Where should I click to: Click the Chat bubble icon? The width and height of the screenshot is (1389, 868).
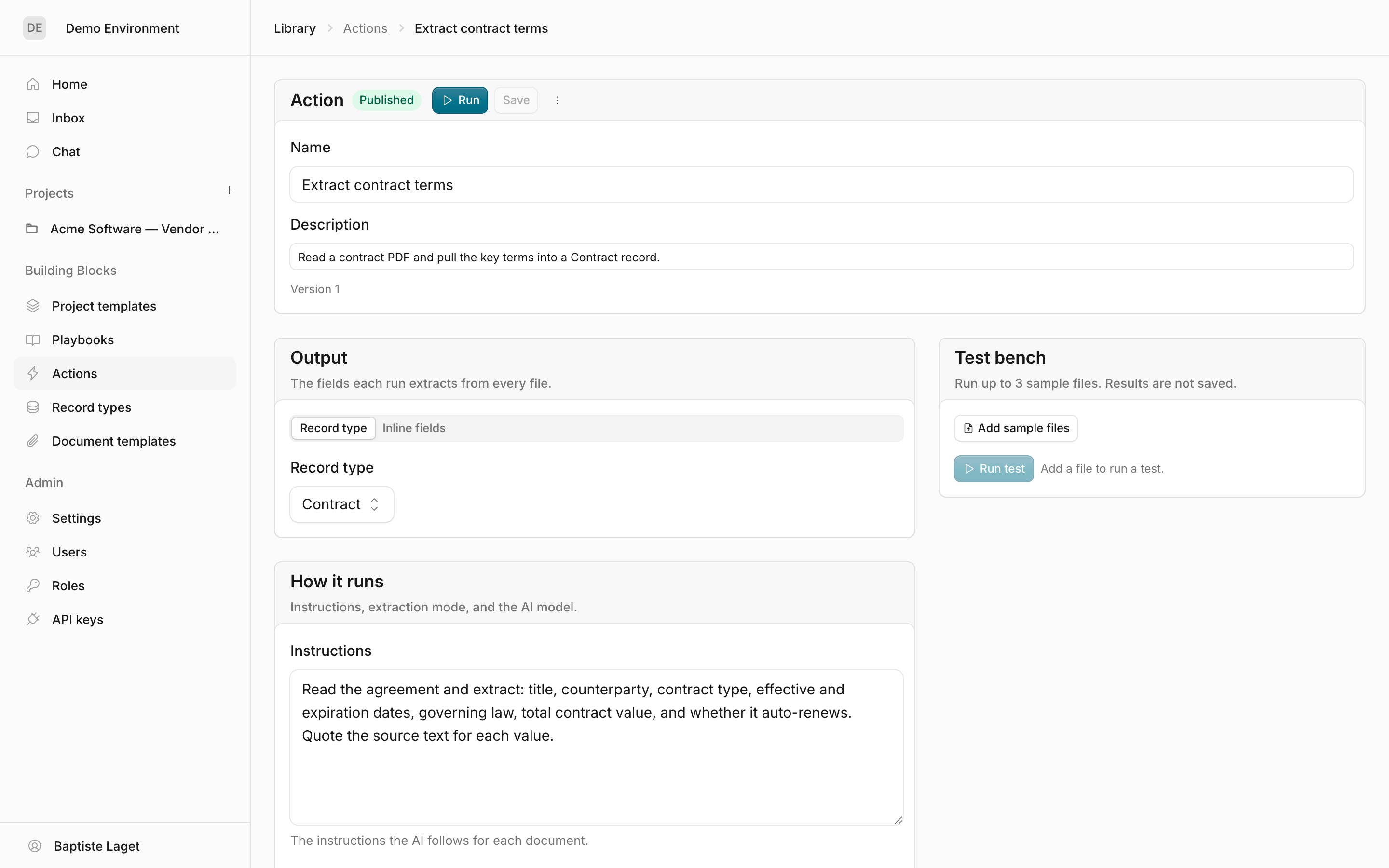(x=33, y=151)
